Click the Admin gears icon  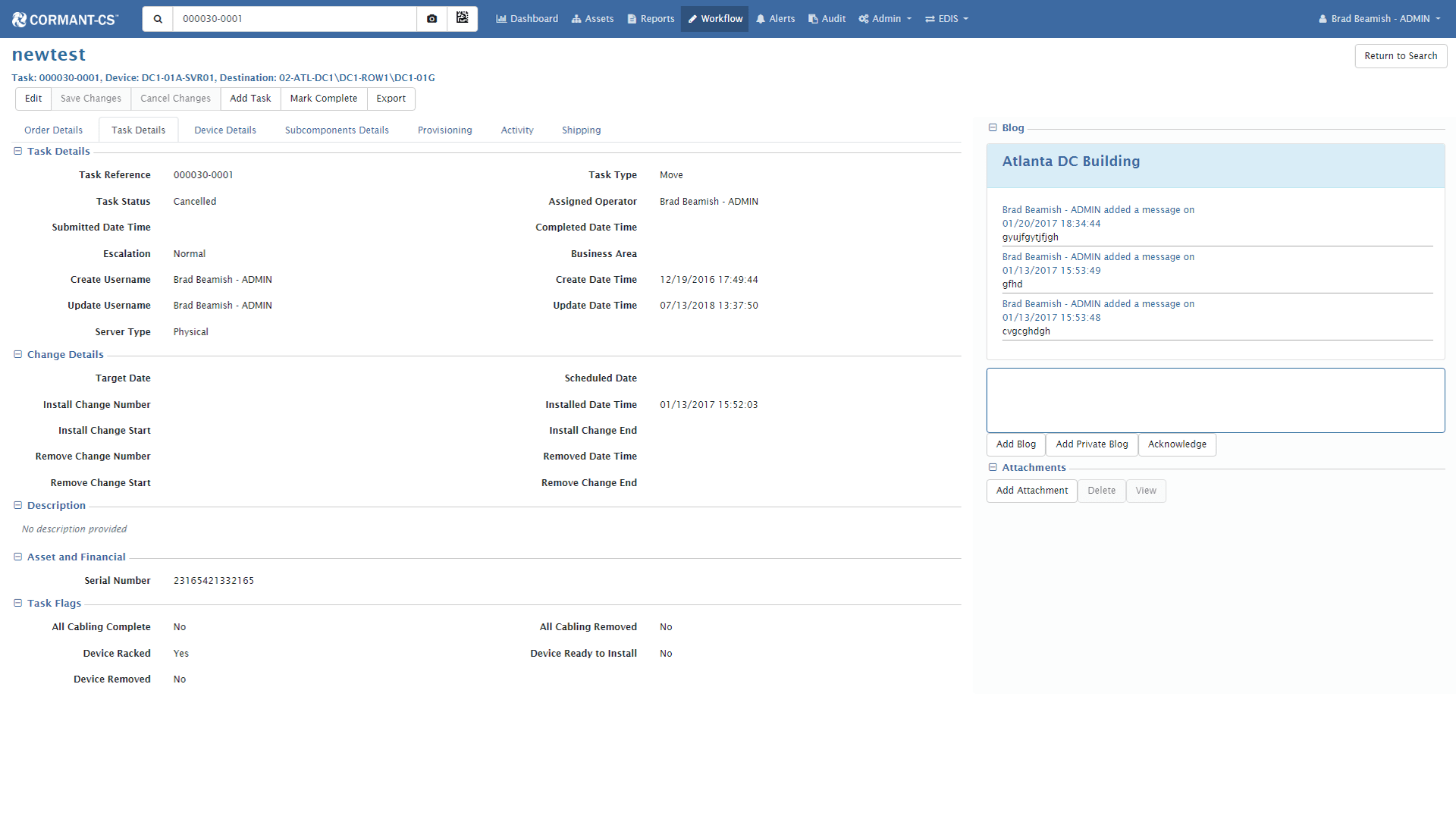click(x=863, y=18)
